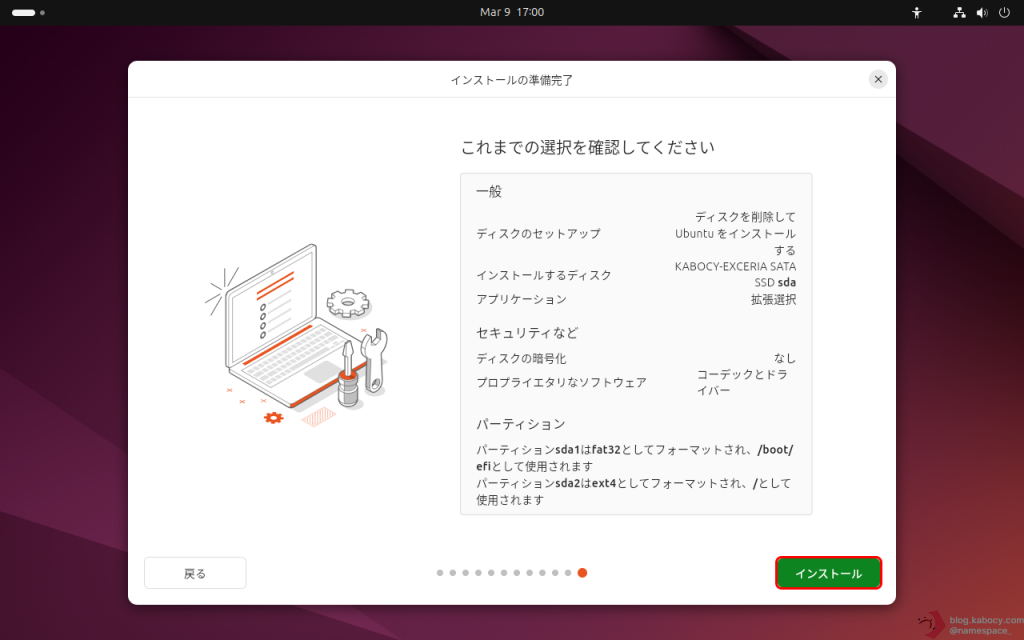Open the power menu icon

tap(1003, 13)
